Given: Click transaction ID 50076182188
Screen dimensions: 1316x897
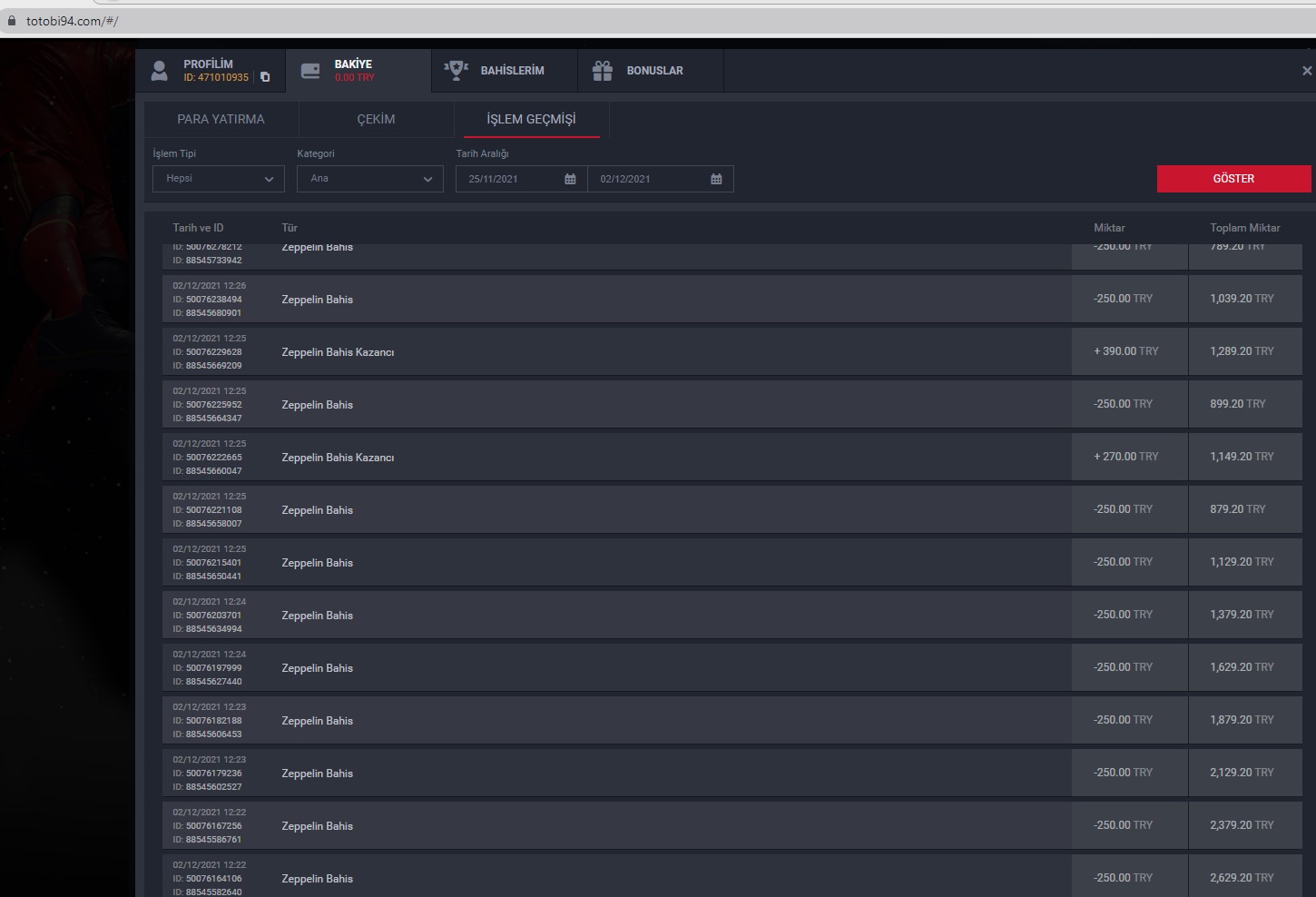Looking at the screenshot, I should (x=208, y=721).
